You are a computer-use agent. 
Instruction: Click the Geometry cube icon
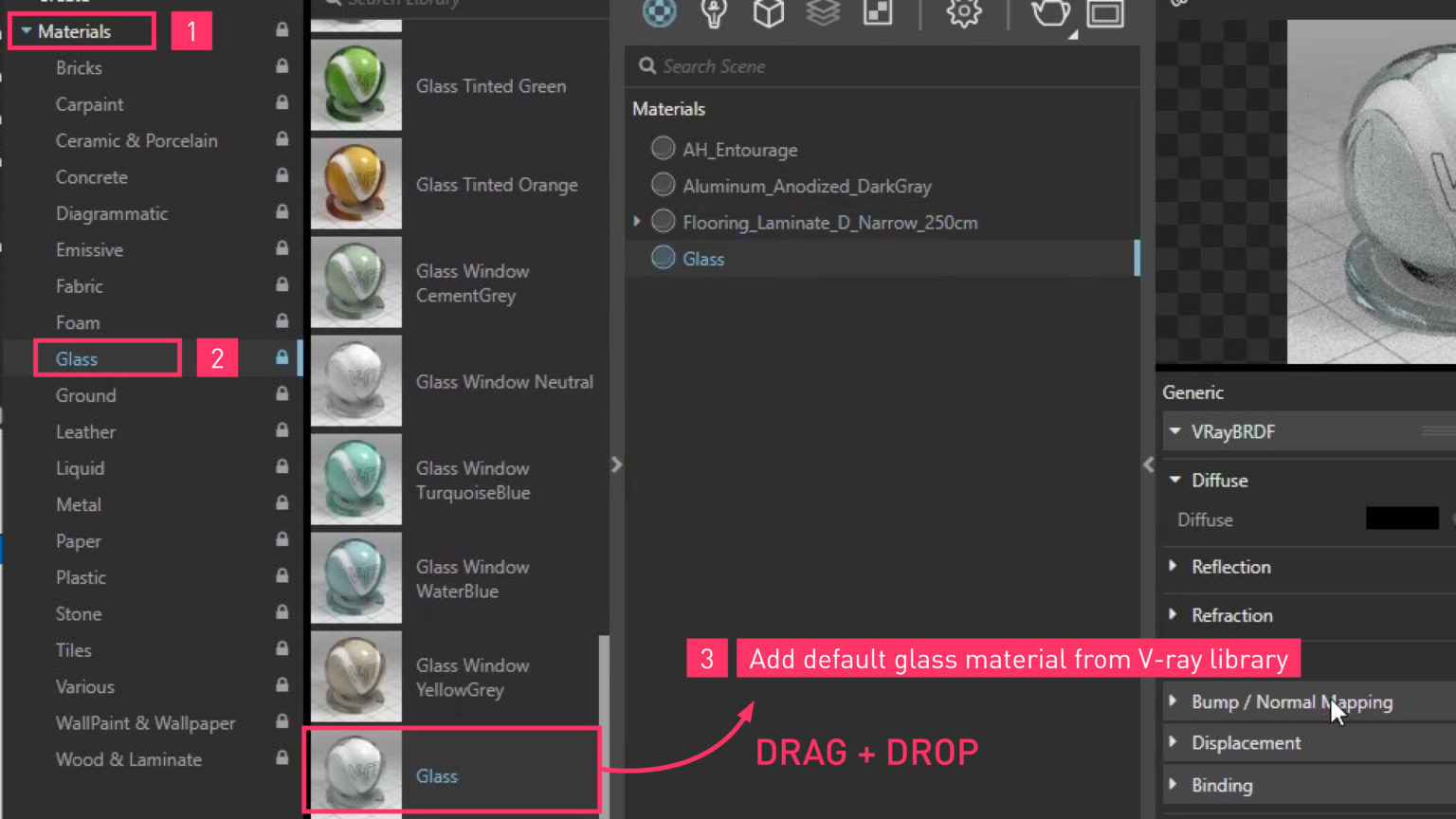pos(768,14)
